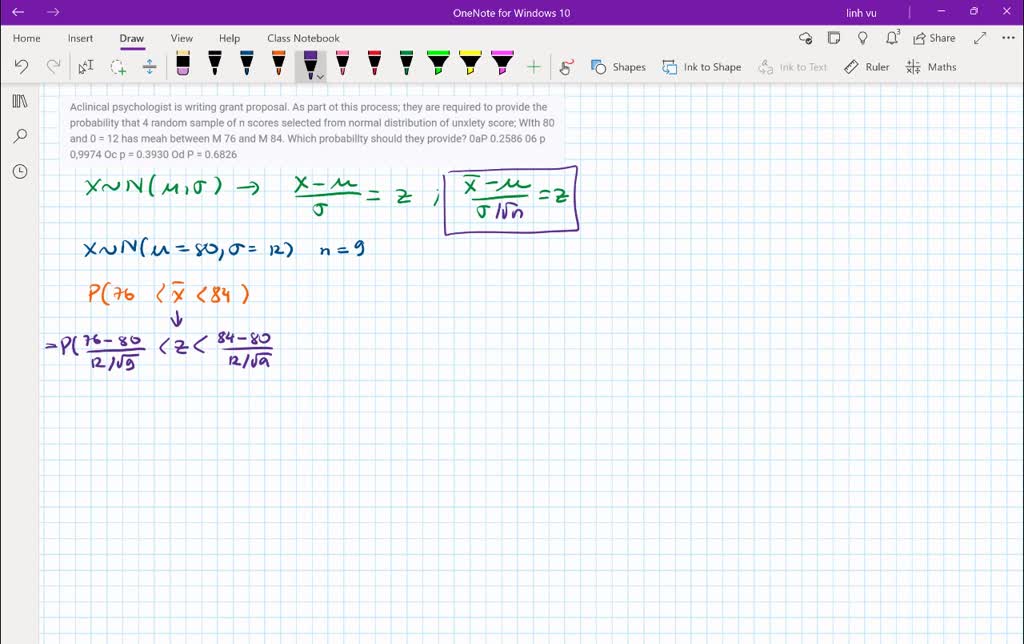This screenshot has width=1024, height=644.
Task: Enter full screen mode
Action: click(980, 39)
